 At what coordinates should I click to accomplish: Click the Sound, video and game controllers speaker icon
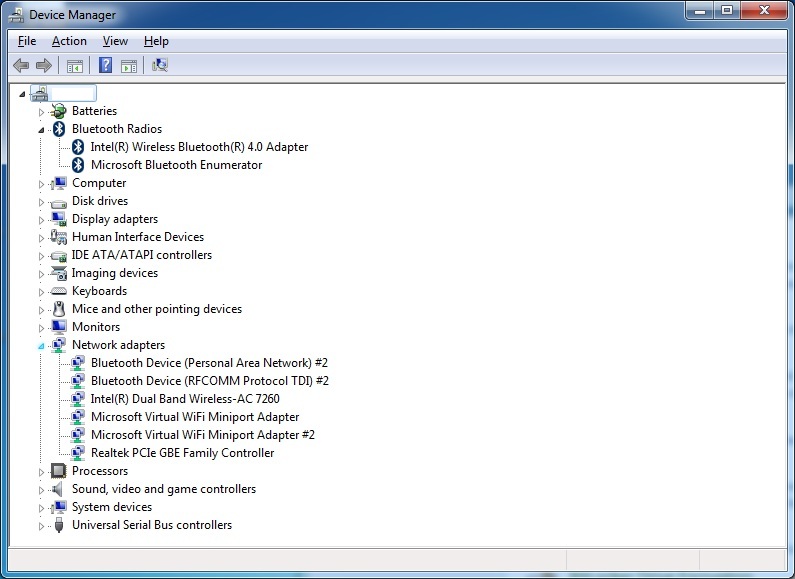point(58,489)
